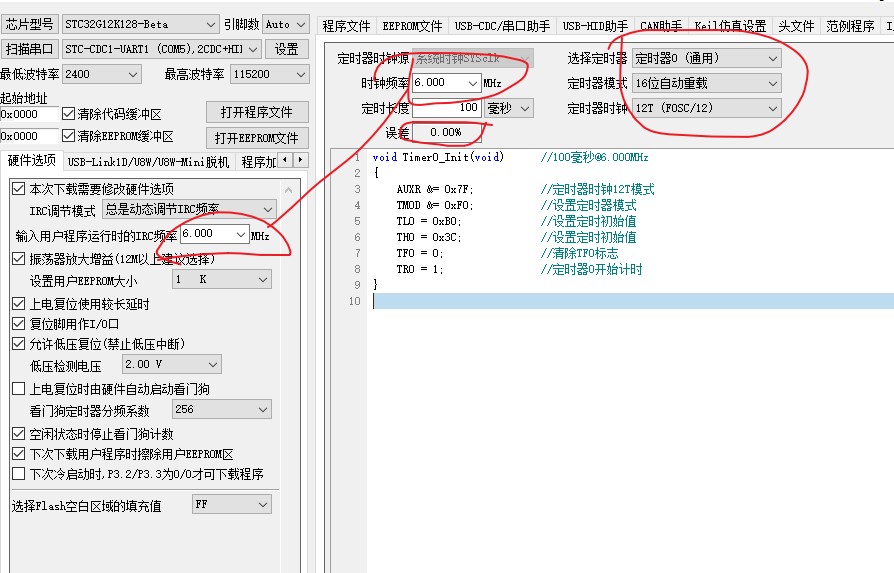The image size is (894, 573).
Task: Toggle 复位脚用作I/O口 checkbox
Action: [19, 324]
